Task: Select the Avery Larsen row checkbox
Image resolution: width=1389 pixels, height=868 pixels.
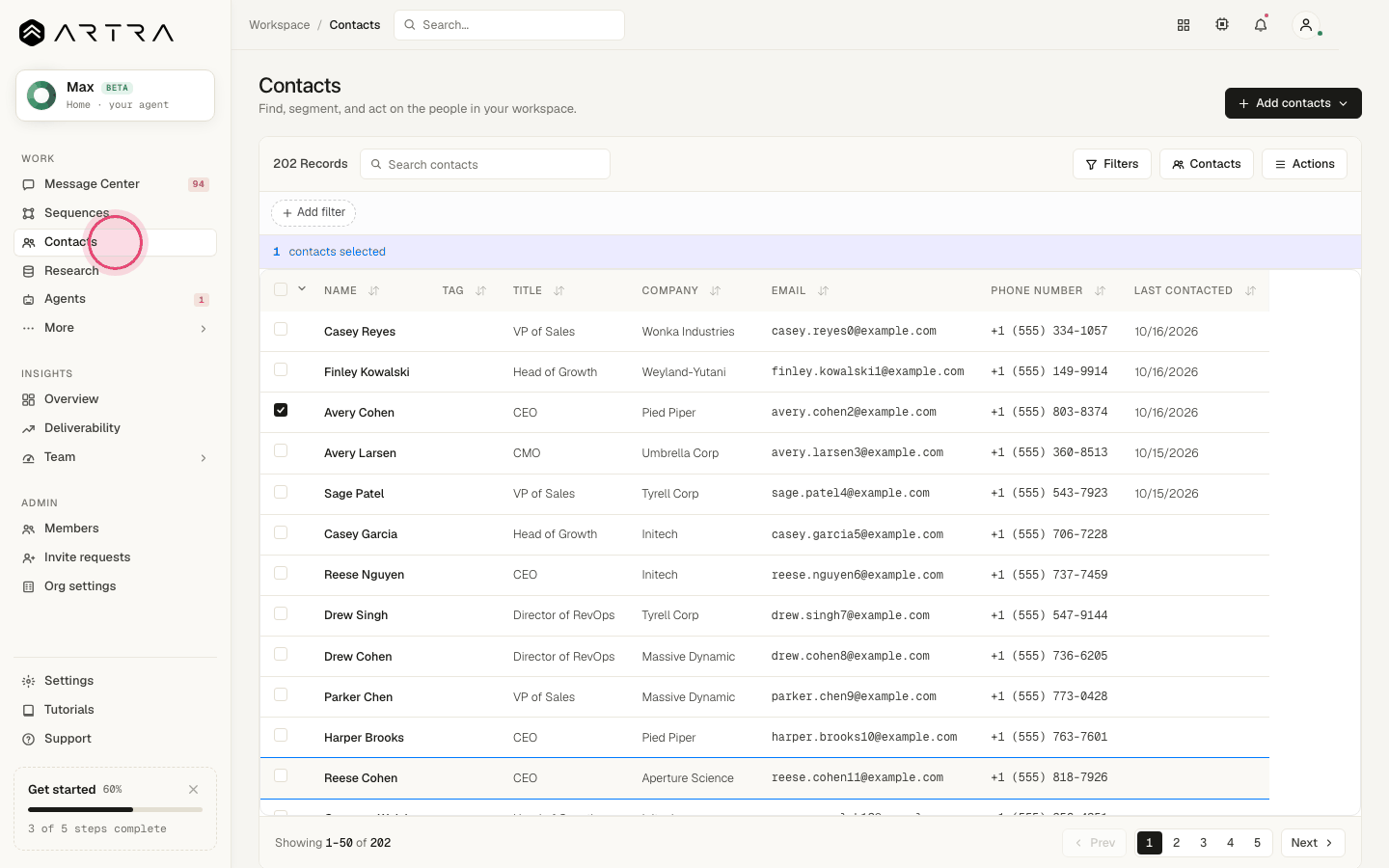Action: (281, 450)
